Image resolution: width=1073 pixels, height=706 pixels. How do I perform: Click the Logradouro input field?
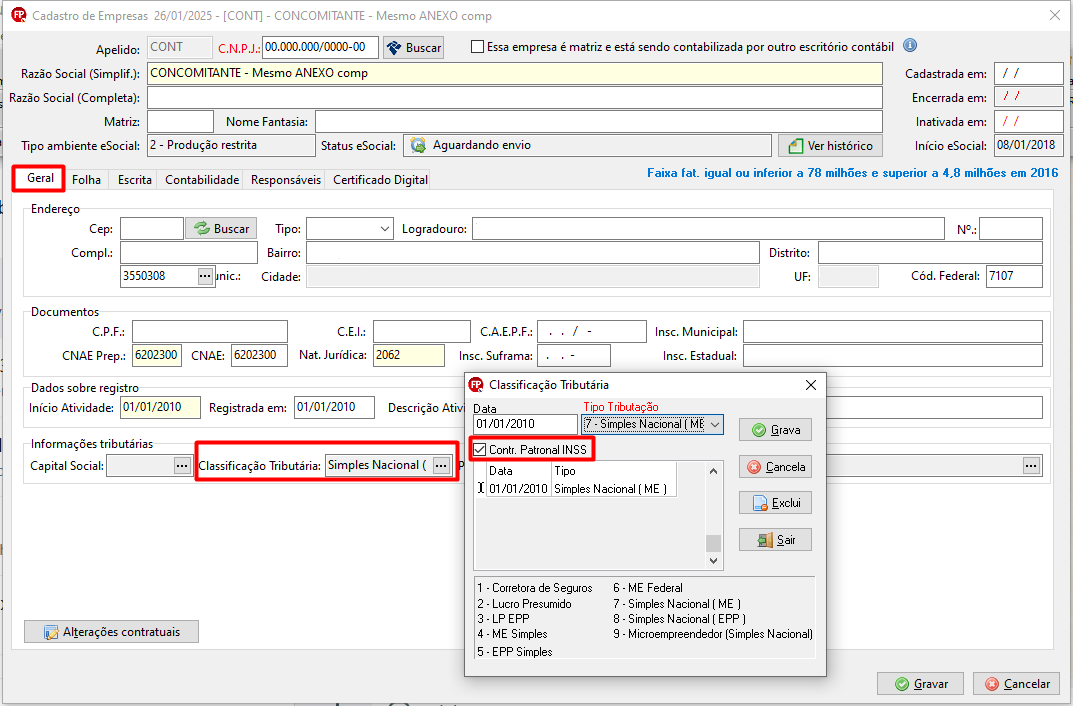(708, 228)
